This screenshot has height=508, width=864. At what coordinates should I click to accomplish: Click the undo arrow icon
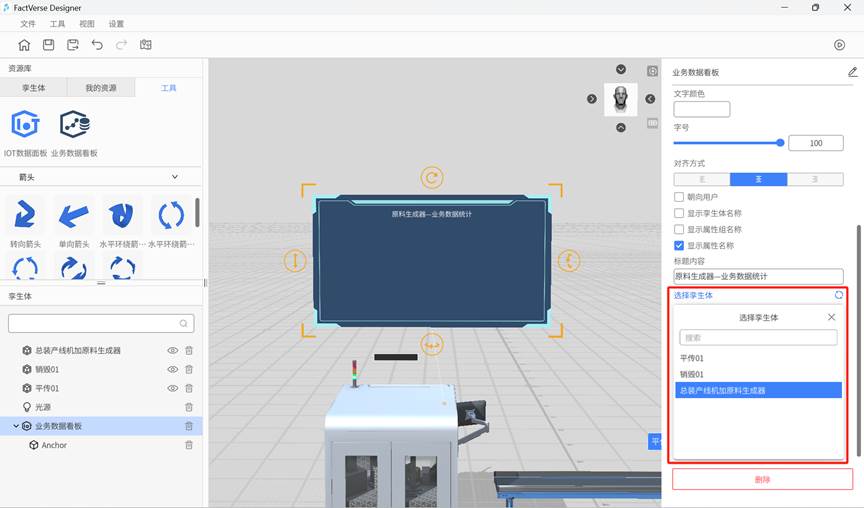(x=97, y=45)
